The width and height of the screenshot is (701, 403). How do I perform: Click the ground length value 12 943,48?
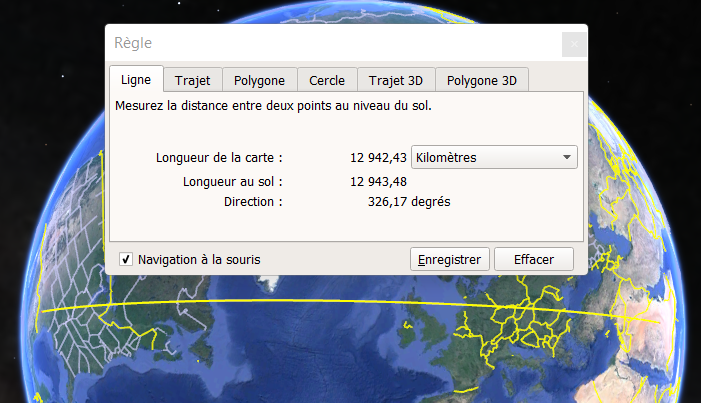click(378, 182)
